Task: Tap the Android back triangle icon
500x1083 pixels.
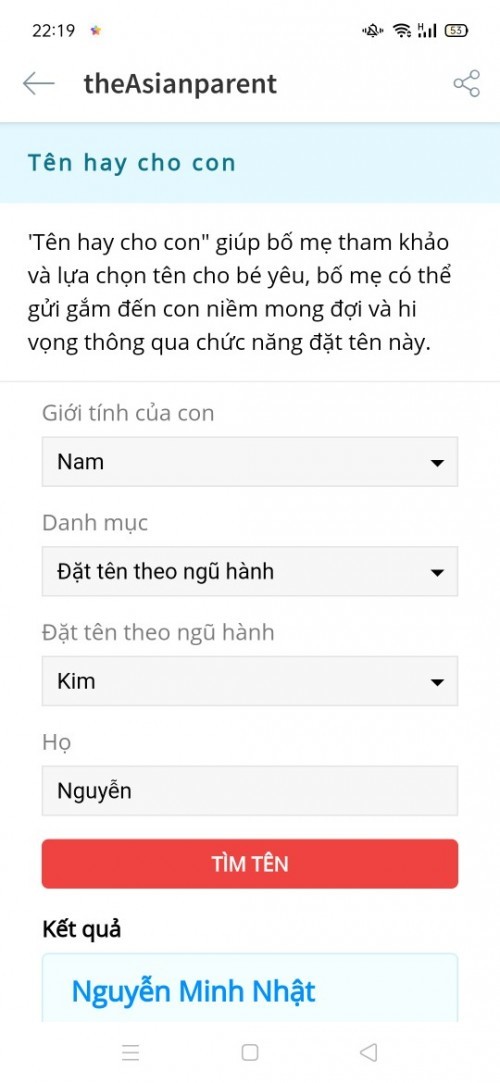Action: [x=369, y=1052]
